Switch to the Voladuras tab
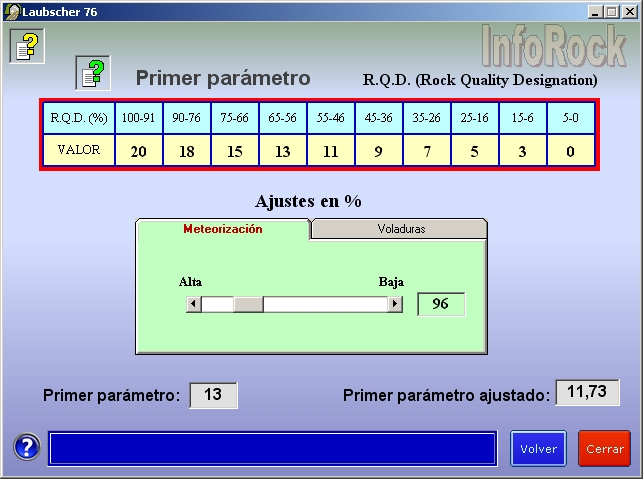643x479 pixels. tap(400, 229)
